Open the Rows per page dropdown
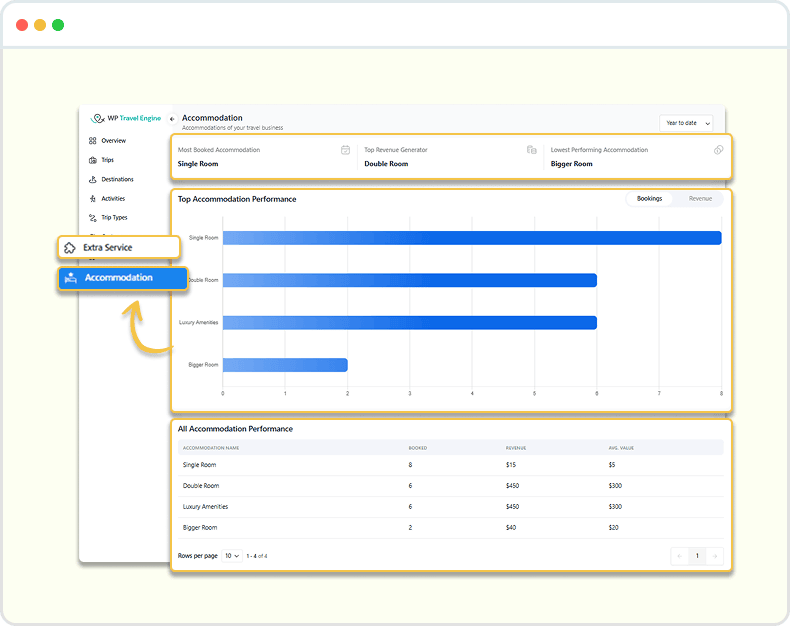Screen dimensions: 790x626 click(x=232, y=556)
